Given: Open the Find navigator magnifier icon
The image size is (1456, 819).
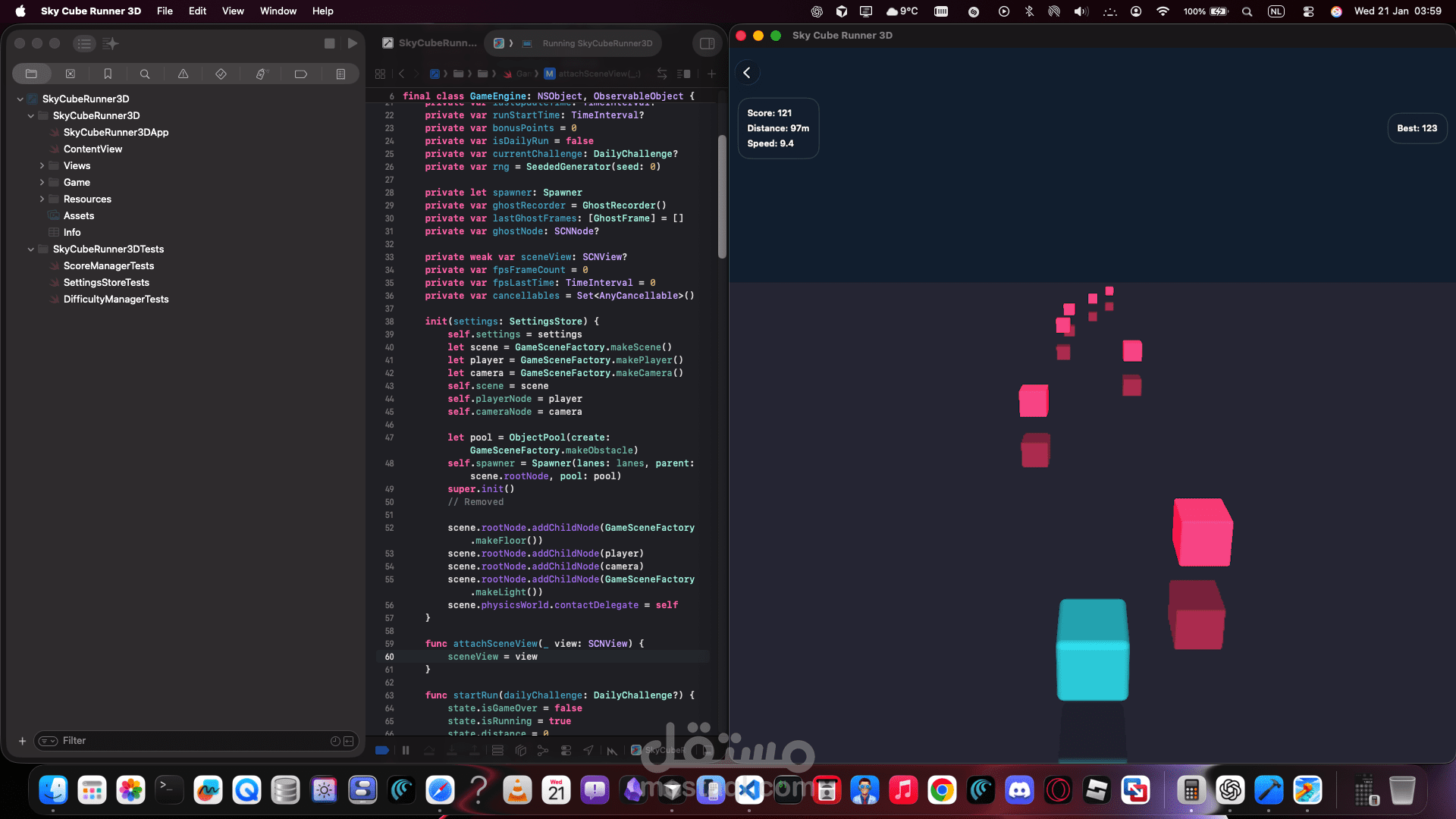Looking at the screenshot, I should (x=144, y=74).
